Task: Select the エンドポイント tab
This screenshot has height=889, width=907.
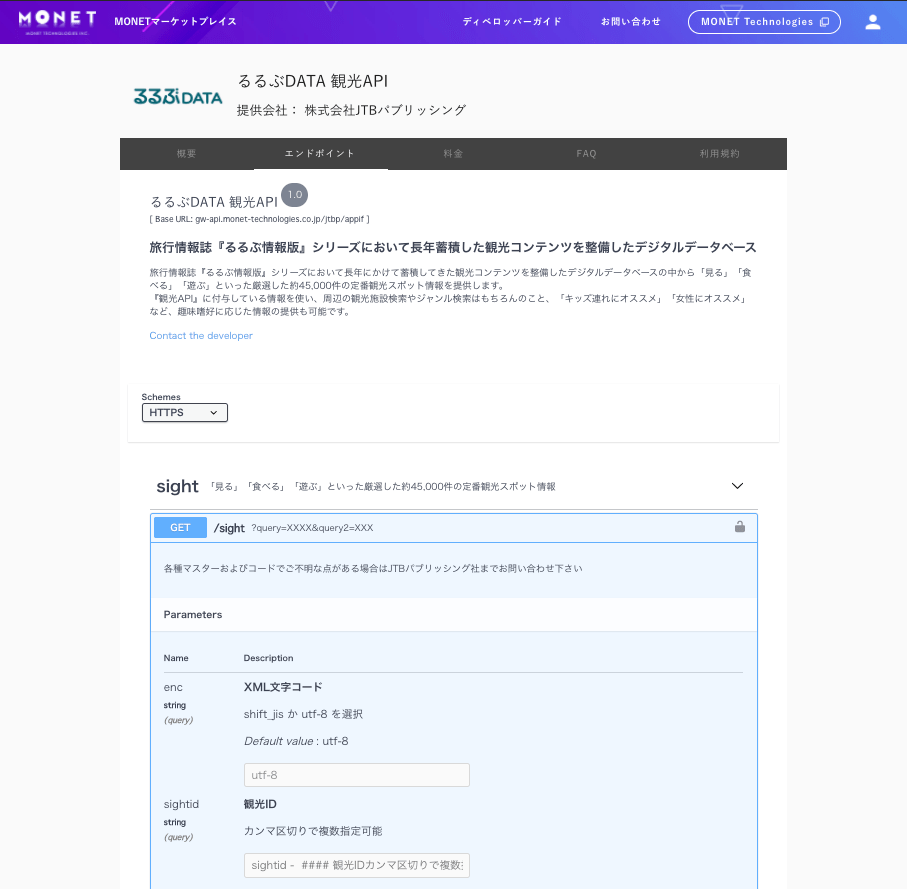Action: point(320,154)
